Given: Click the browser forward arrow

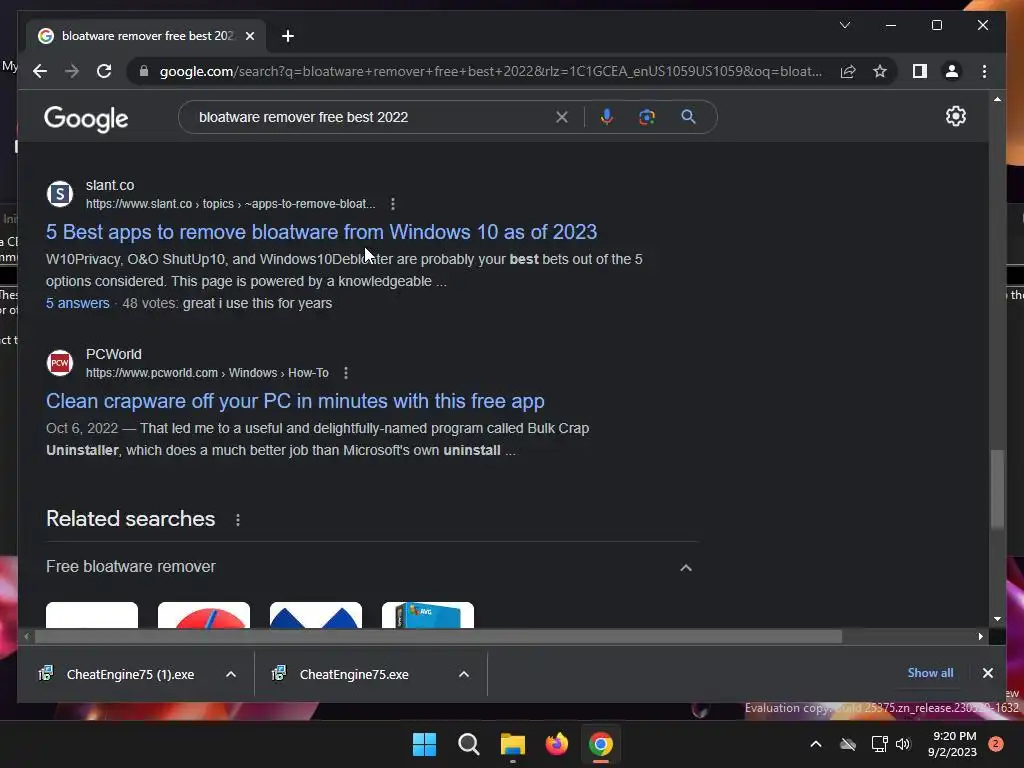Looking at the screenshot, I should tap(72, 71).
